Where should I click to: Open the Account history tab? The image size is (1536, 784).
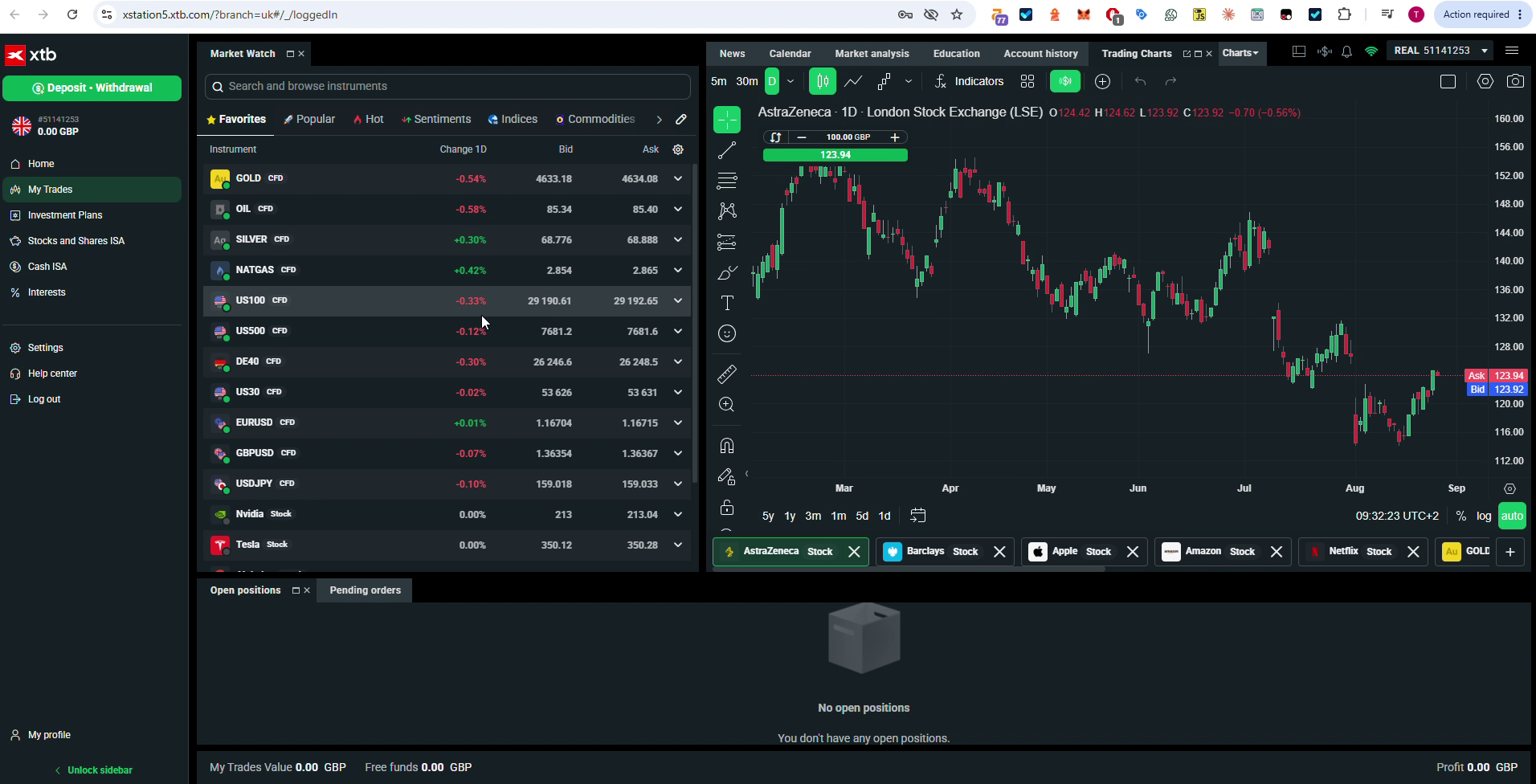coord(1040,54)
